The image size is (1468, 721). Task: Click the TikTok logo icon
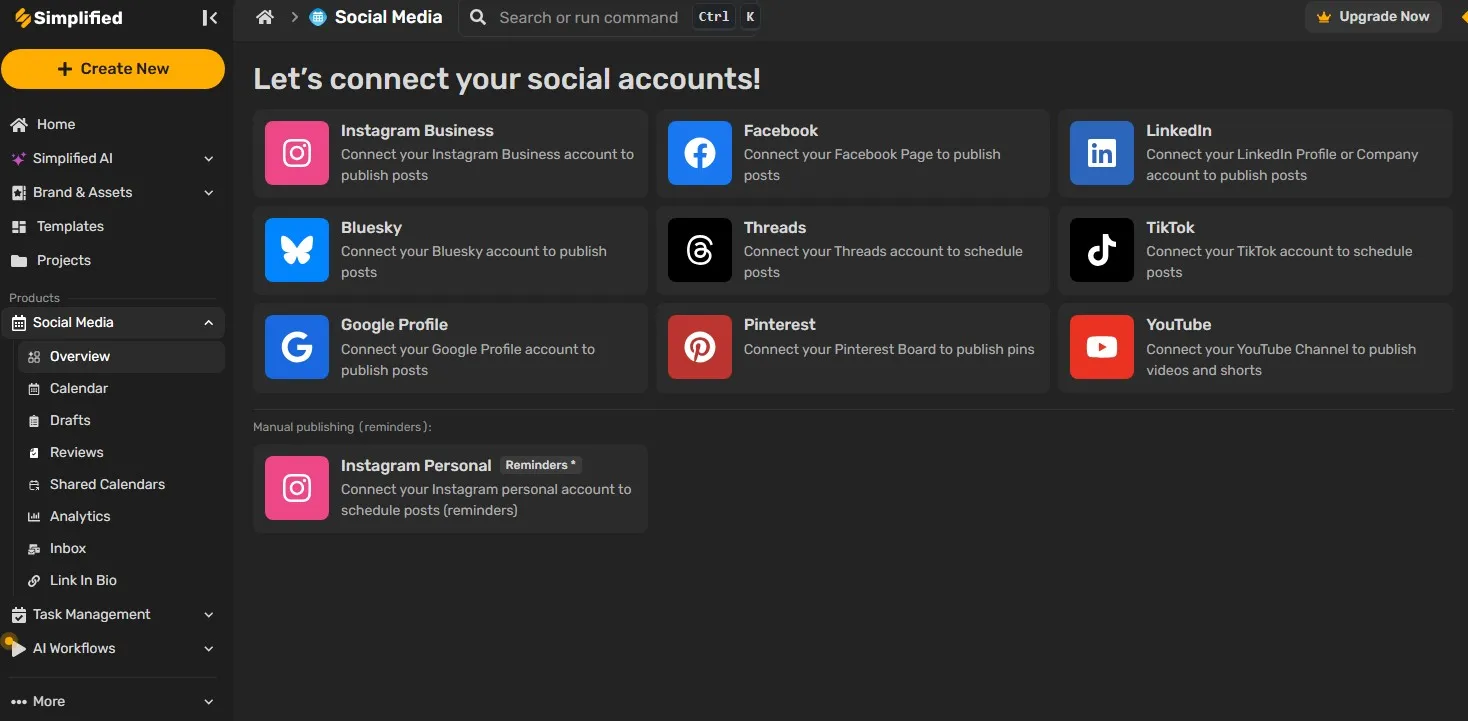(x=1102, y=250)
